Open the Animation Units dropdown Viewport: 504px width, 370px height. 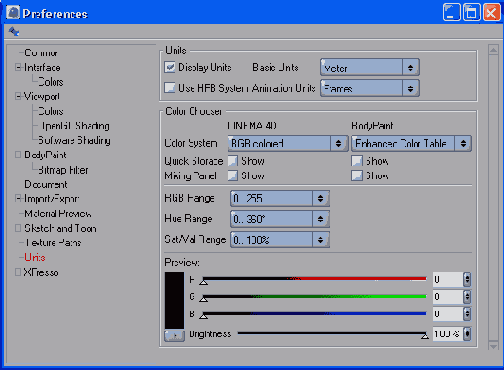click(x=370, y=88)
